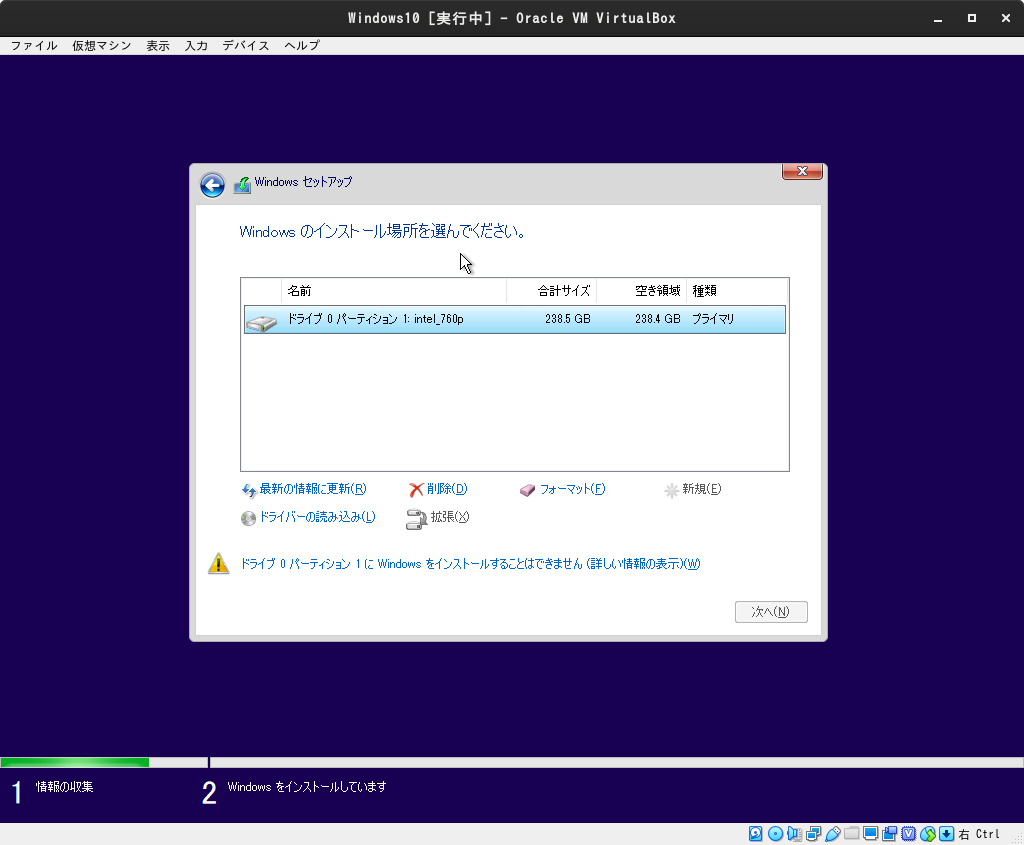Viewport: 1024px width, 845px height.
Task: Click the 次へ(N) button
Action: click(x=771, y=612)
